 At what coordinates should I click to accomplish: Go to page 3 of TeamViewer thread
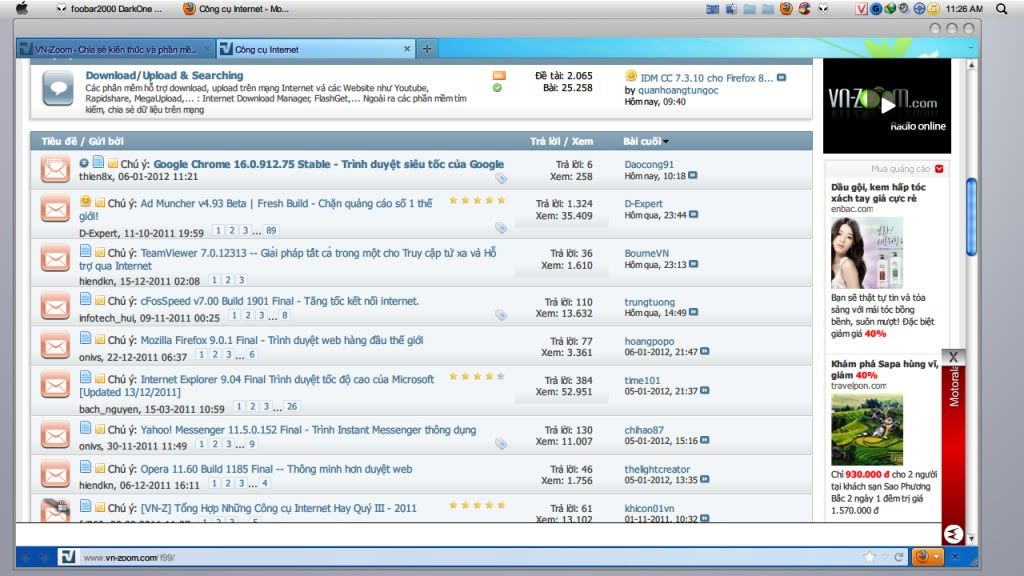coord(241,280)
